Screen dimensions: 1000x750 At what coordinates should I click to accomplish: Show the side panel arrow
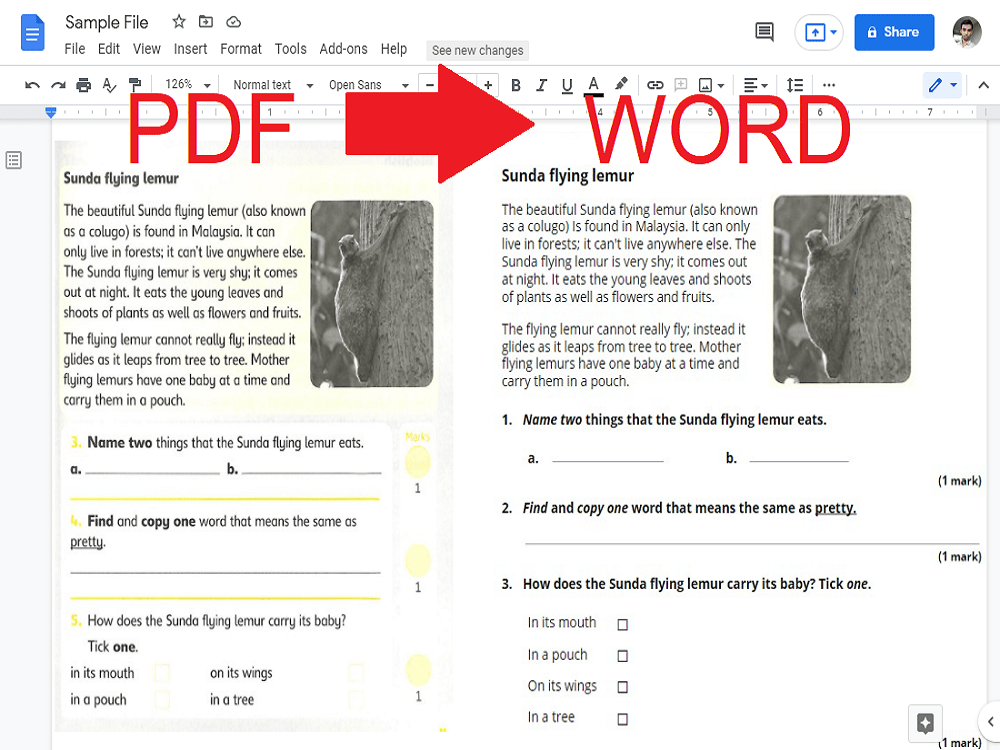[x=990, y=721]
